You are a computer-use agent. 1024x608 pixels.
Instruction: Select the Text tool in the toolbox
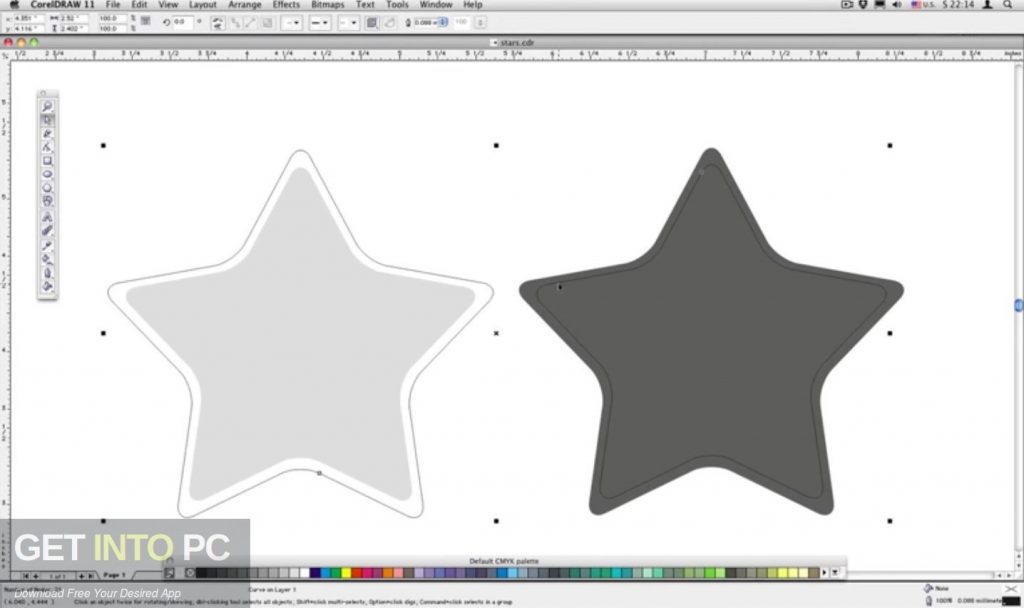(47, 217)
